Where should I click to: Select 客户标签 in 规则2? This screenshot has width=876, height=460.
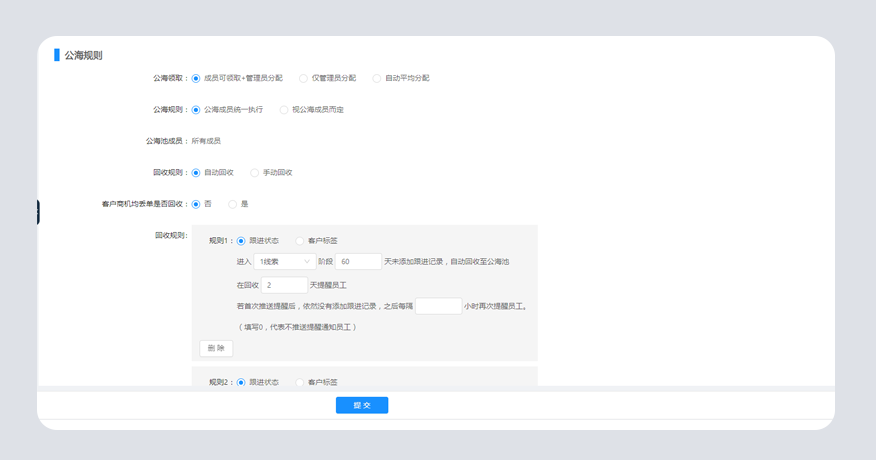[x=300, y=382]
